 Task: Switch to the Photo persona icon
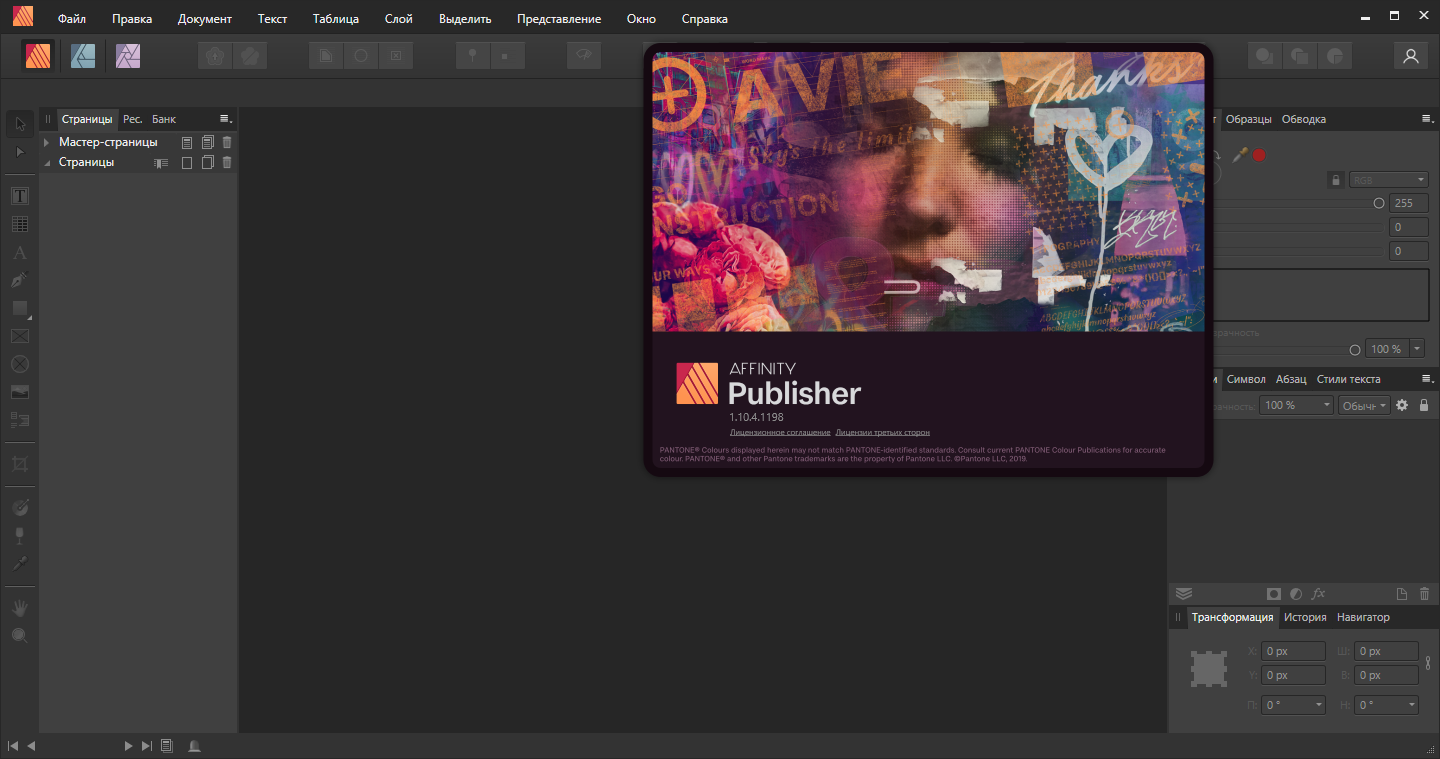128,56
